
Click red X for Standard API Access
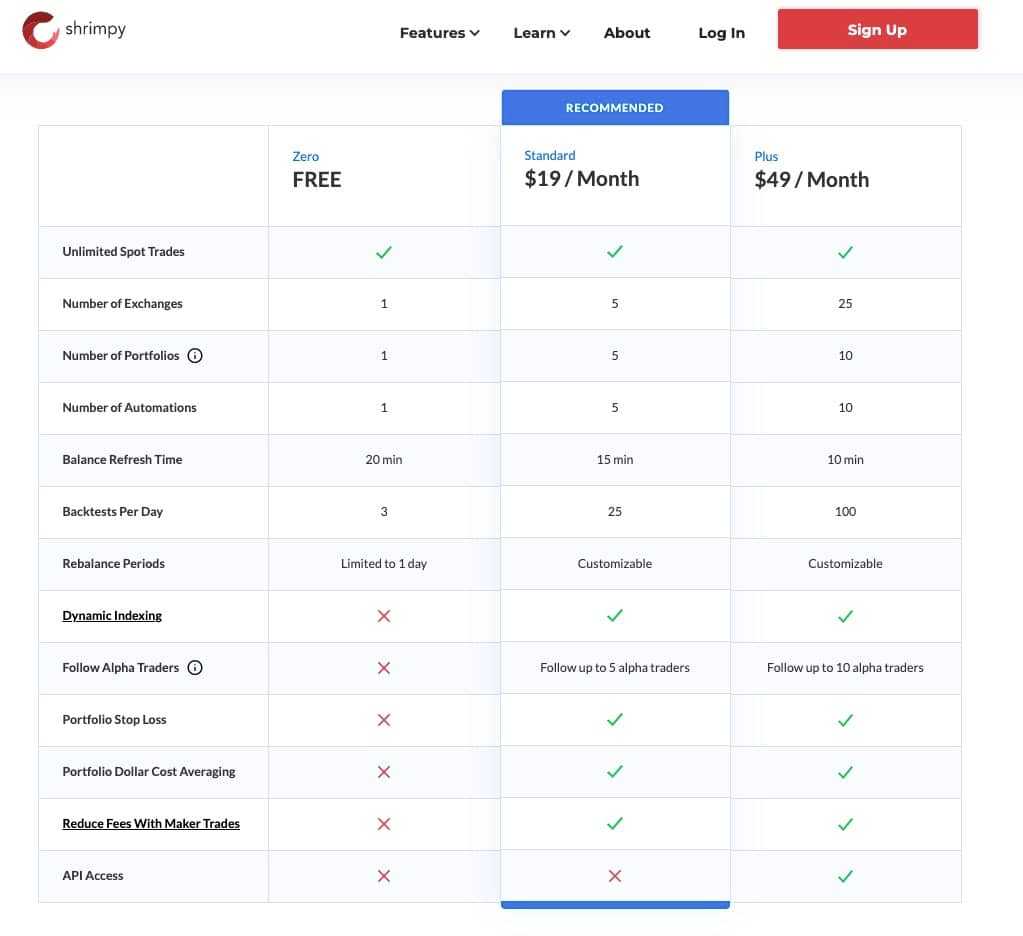(614, 876)
